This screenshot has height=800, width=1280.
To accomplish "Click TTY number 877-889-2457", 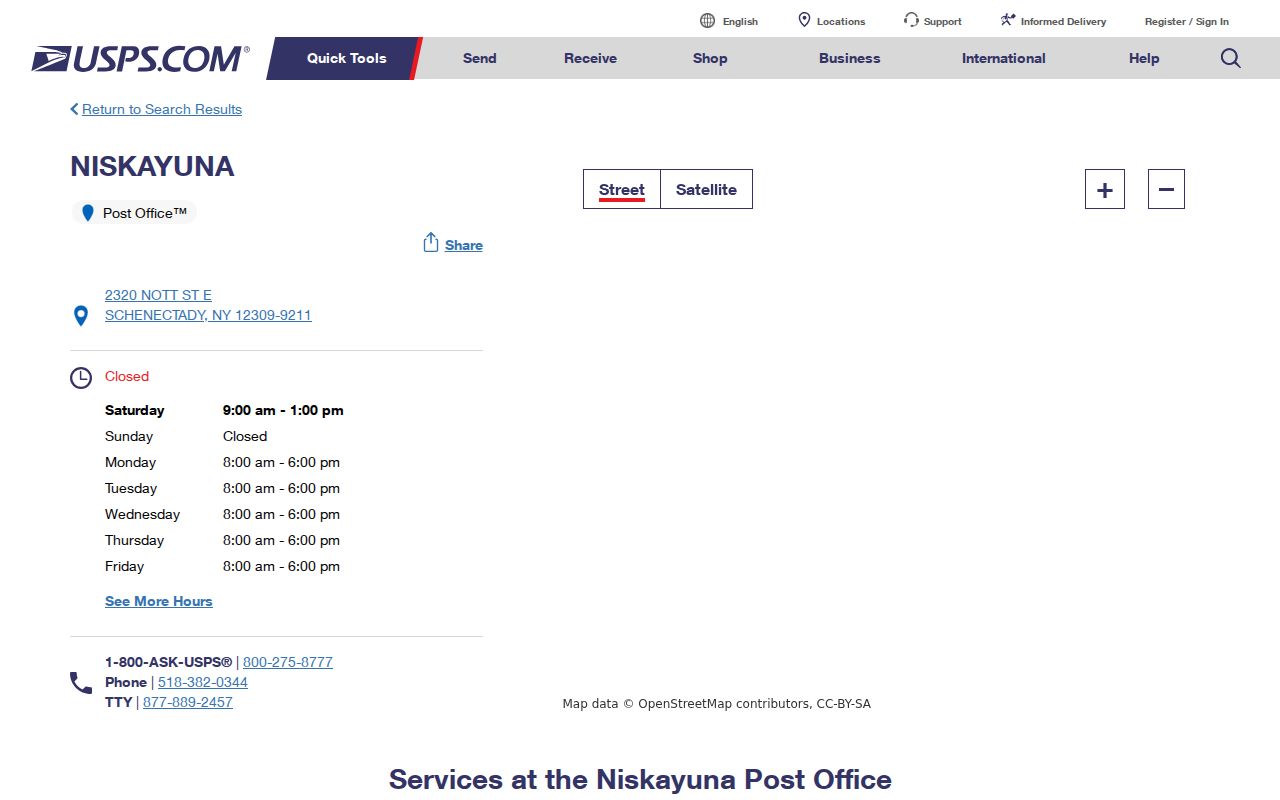I will pyautogui.click(x=188, y=702).
